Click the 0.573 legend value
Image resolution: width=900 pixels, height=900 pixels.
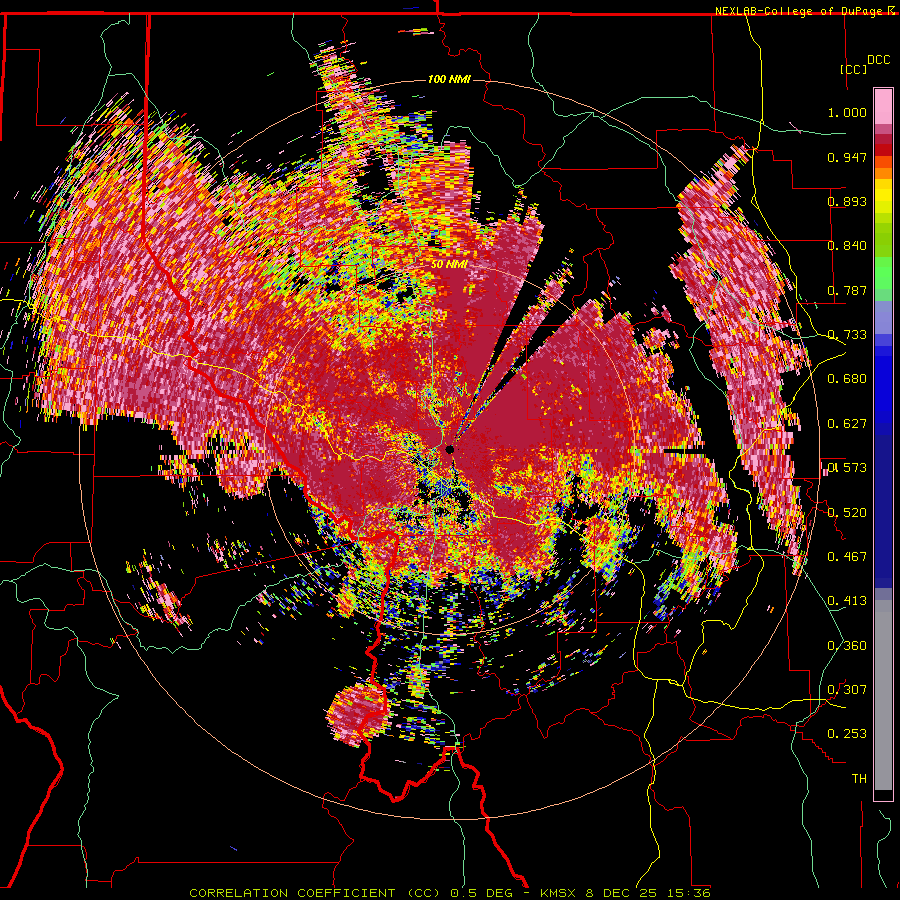(x=847, y=468)
